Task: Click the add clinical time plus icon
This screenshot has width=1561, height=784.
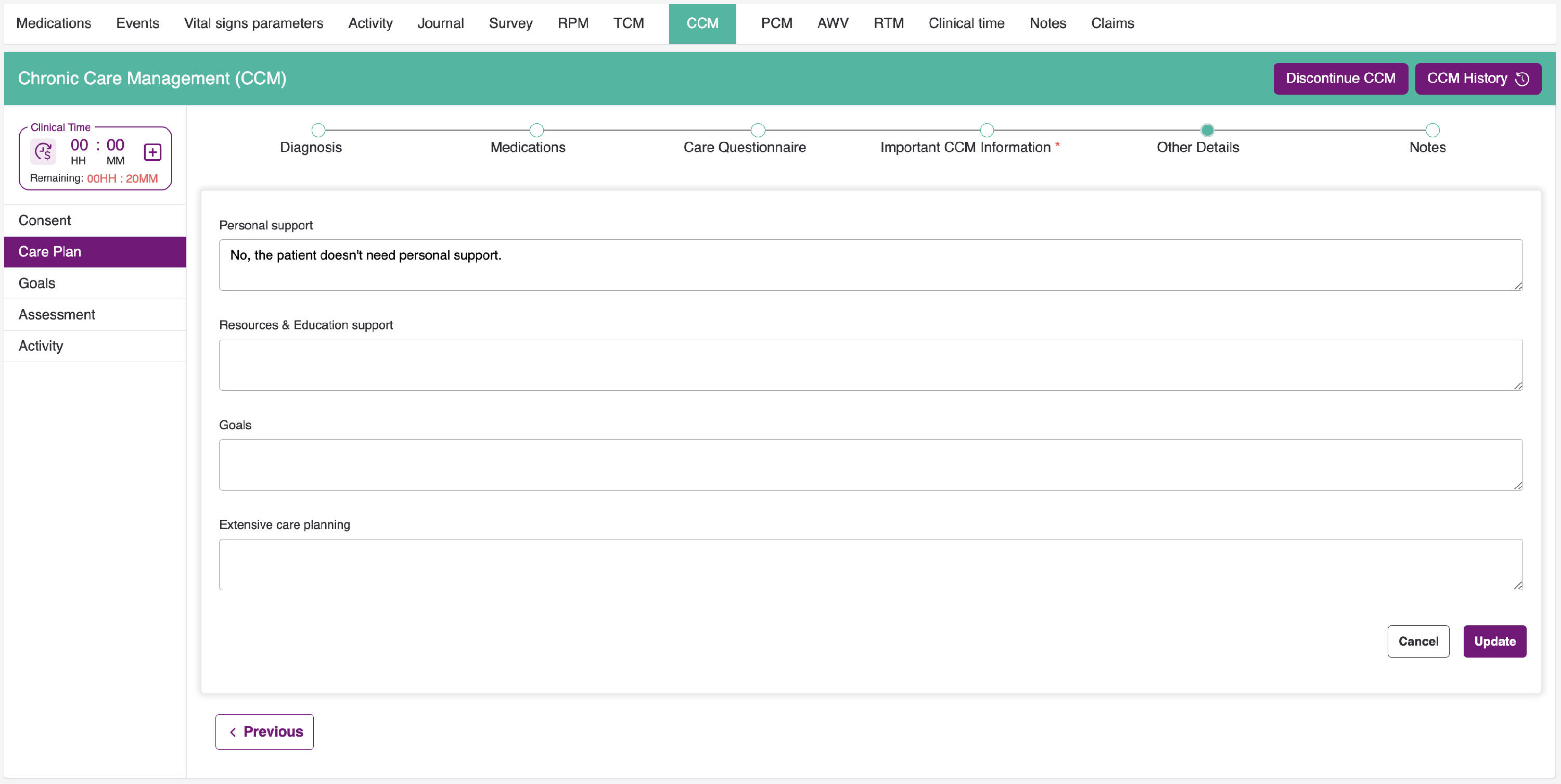Action: tap(152, 152)
